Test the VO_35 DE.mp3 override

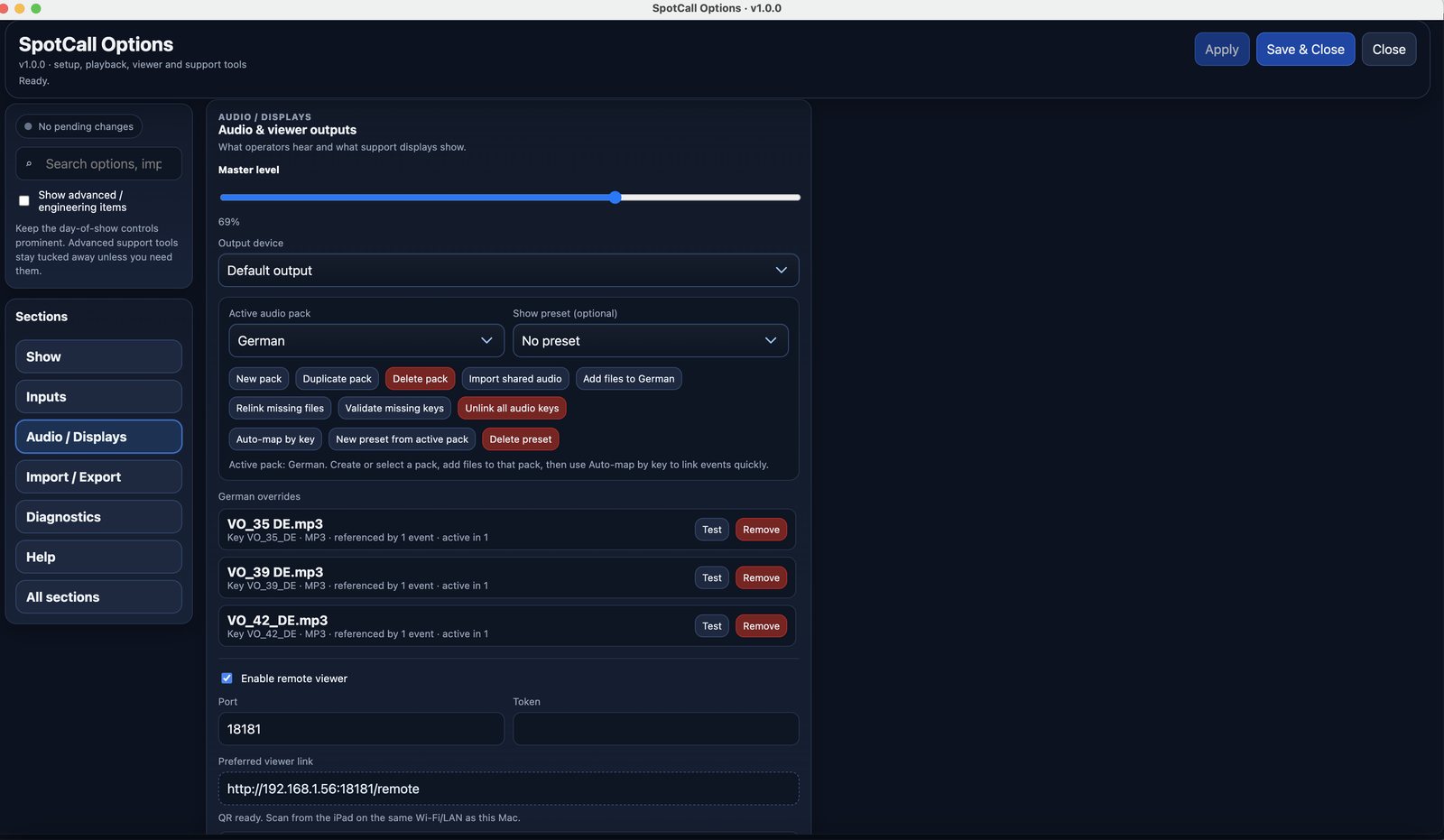pos(712,530)
